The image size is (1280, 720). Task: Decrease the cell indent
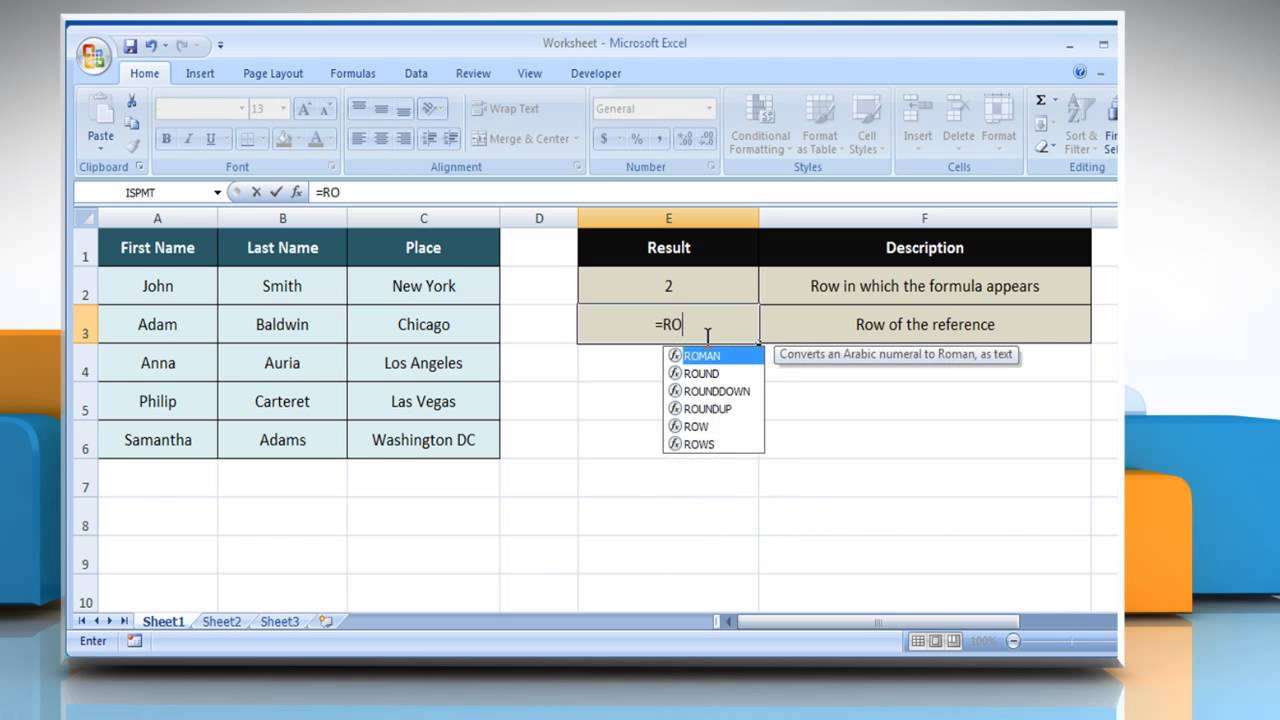pyautogui.click(x=430, y=139)
